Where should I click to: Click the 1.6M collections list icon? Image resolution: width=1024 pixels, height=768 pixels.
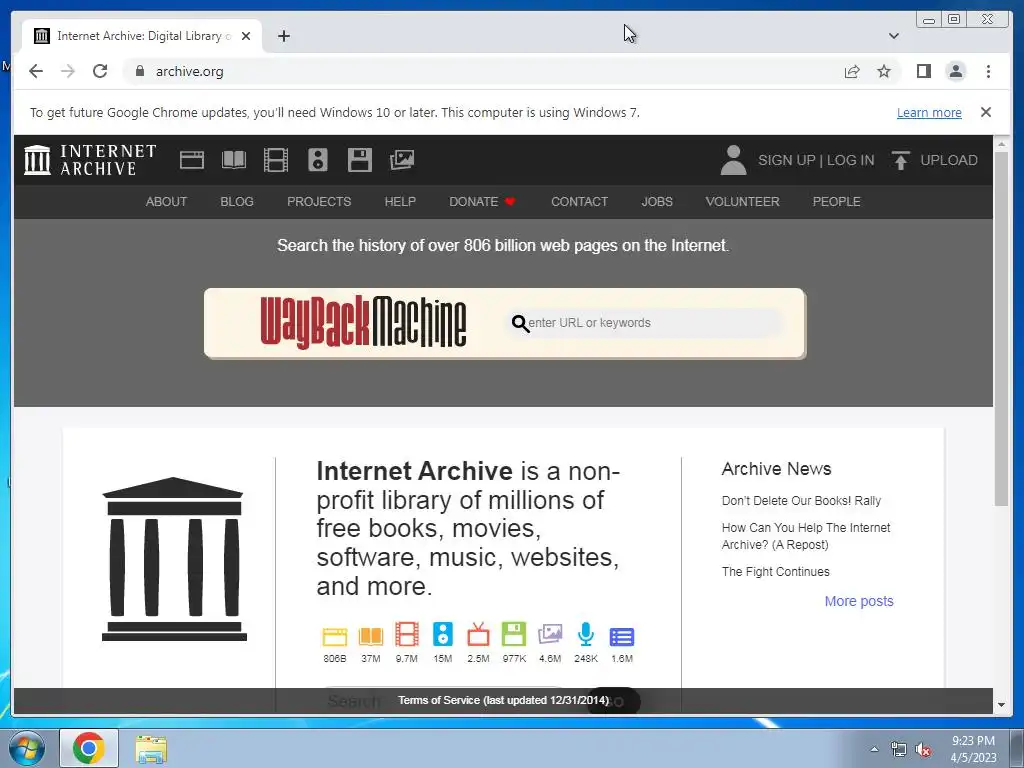pyautogui.click(x=622, y=636)
